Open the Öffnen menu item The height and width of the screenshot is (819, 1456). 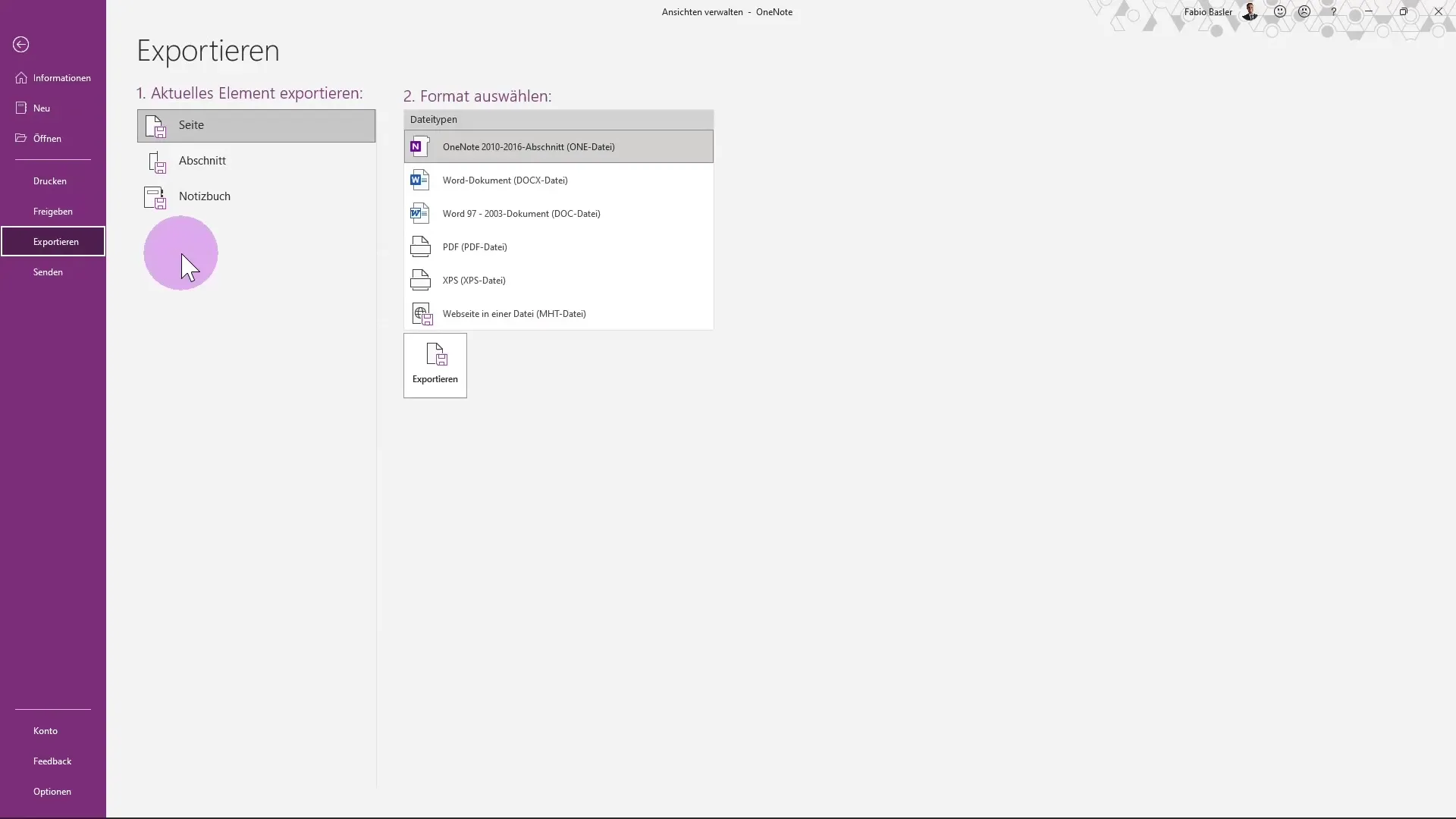click(x=53, y=139)
